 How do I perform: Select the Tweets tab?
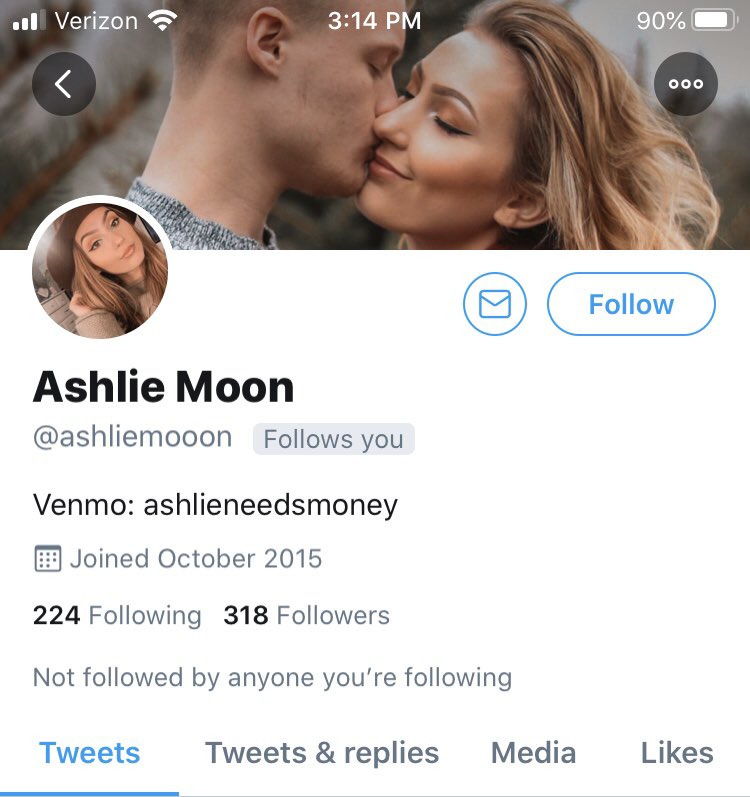click(x=89, y=753)
